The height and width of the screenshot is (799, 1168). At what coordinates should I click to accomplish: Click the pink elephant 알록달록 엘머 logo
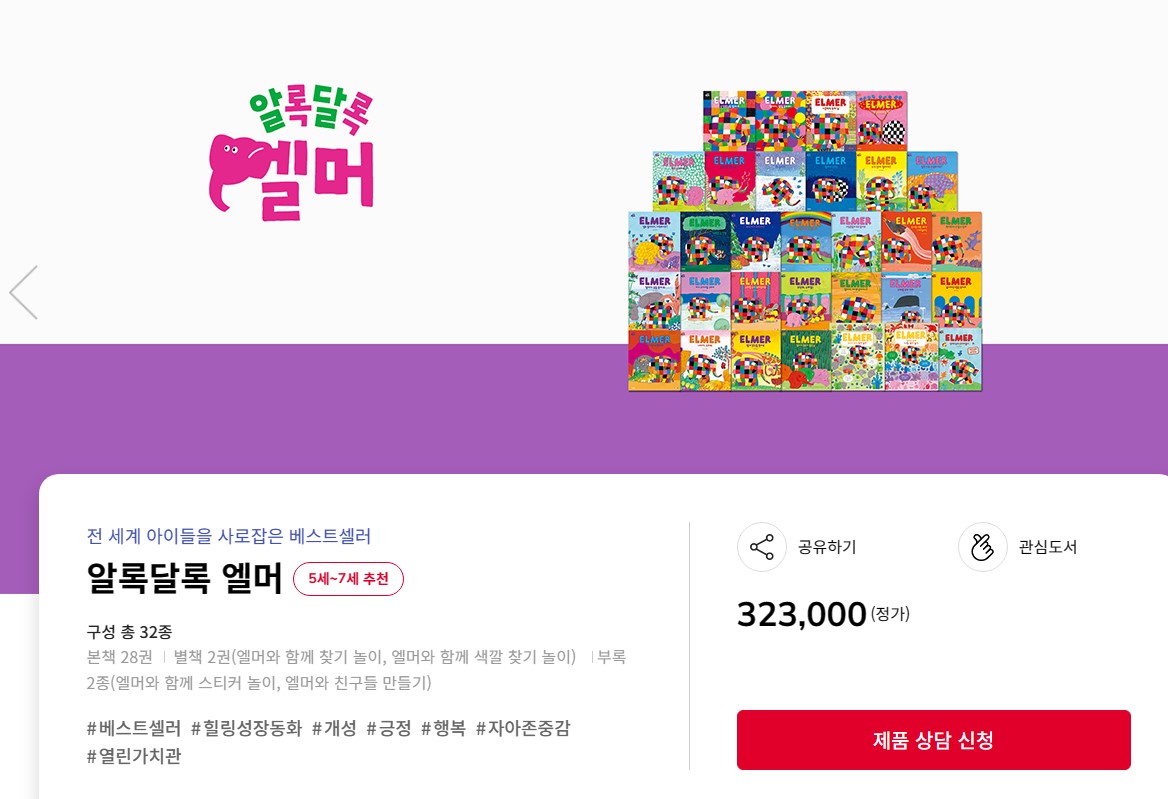[x=291, y=153]
